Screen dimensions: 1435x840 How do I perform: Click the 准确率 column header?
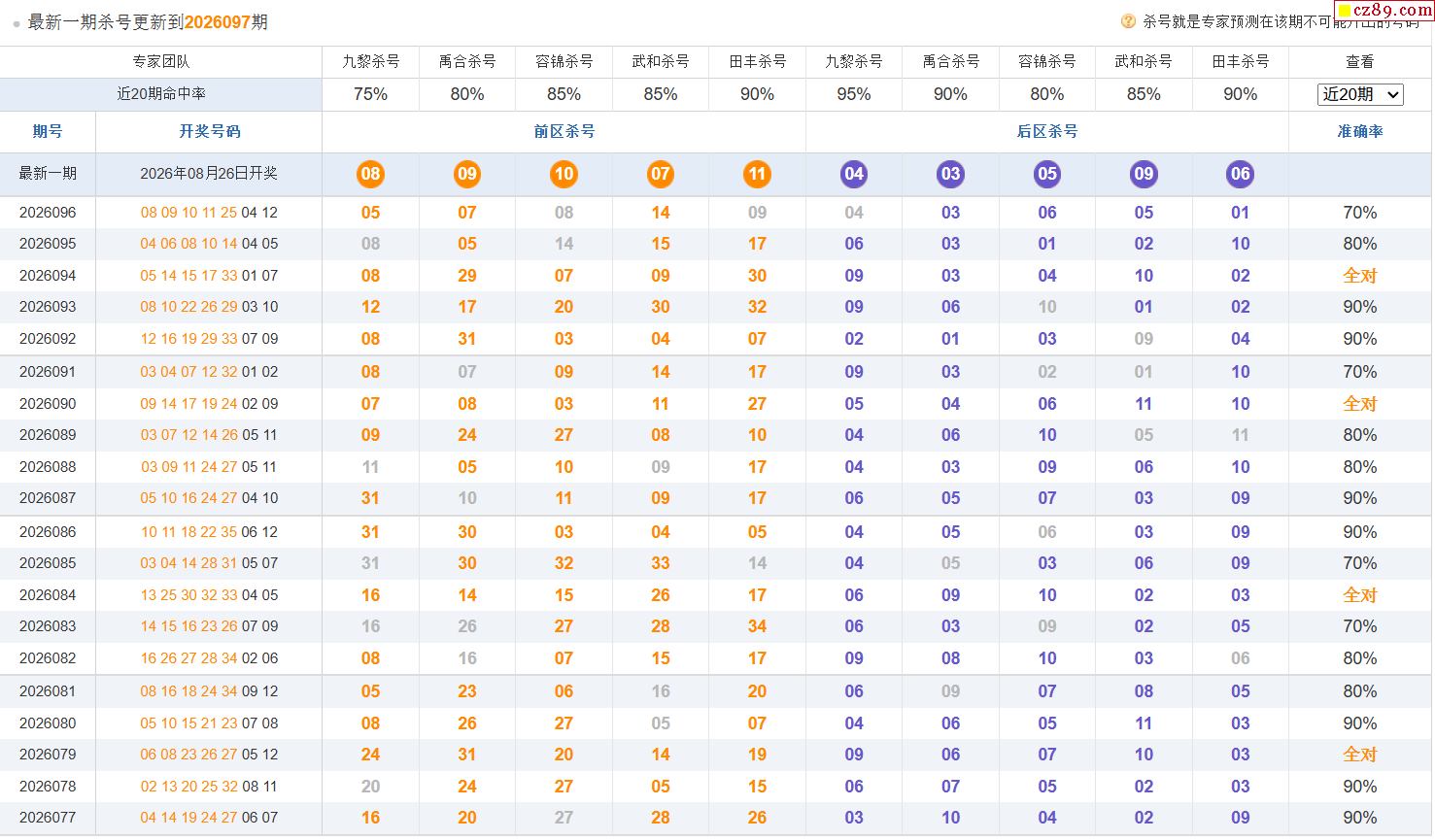[1360, 131]
